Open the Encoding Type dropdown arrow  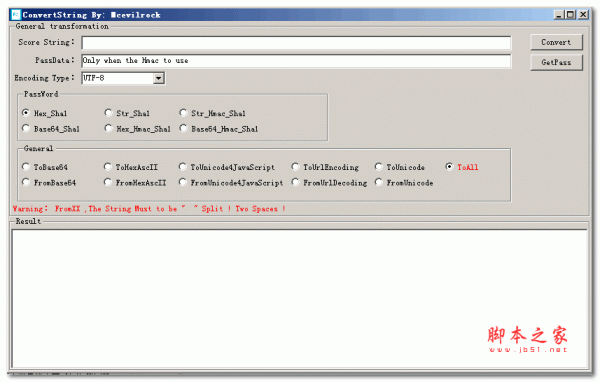[159, 78]
